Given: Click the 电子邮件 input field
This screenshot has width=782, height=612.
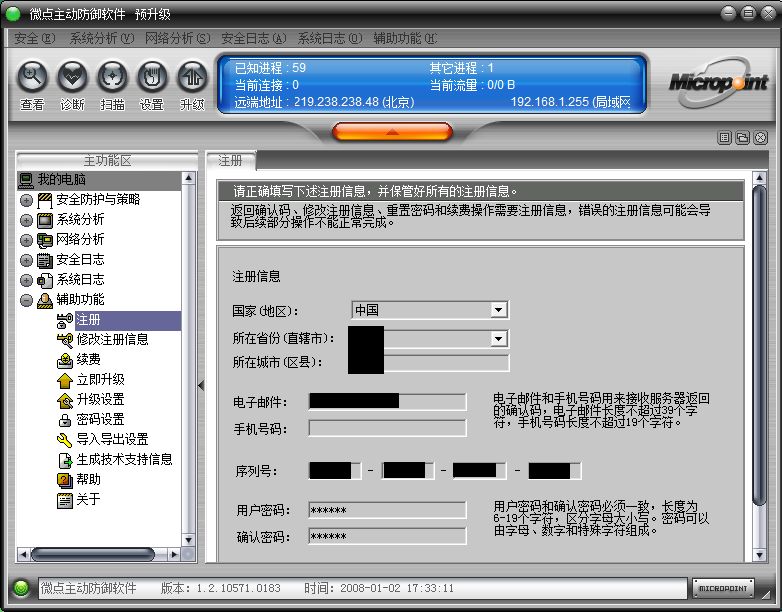Looking at the screenshot, I should (388, 401).
